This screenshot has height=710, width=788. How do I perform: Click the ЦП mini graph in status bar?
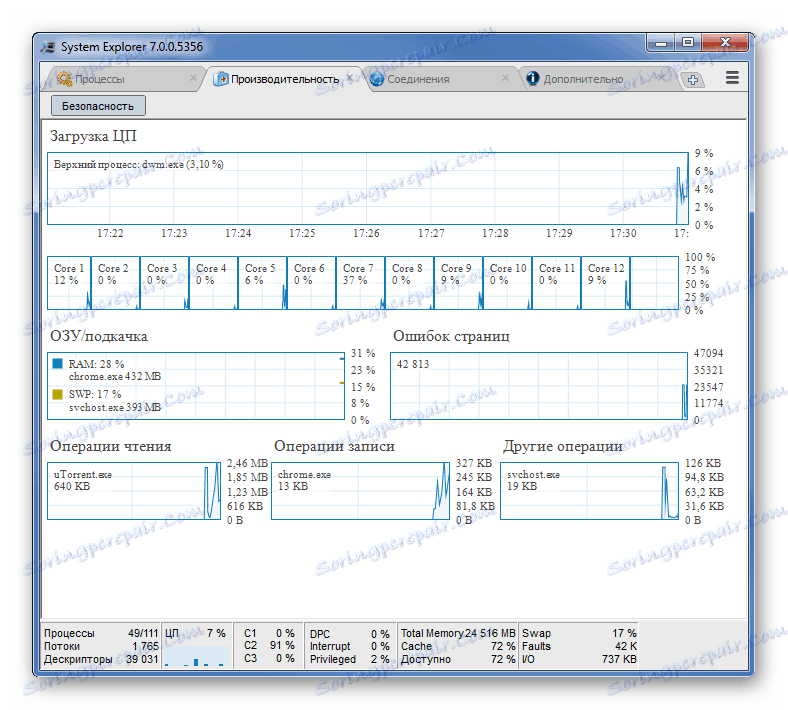(x=196, y=656)
